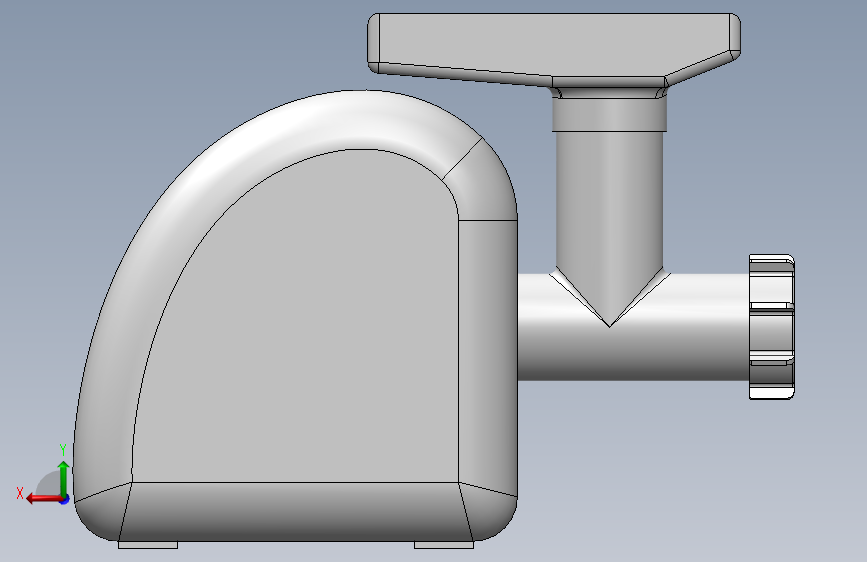The image size is (867, 562).
Task: Select the ribbed ring nut at the barrel end
Action: coord(772,327)
